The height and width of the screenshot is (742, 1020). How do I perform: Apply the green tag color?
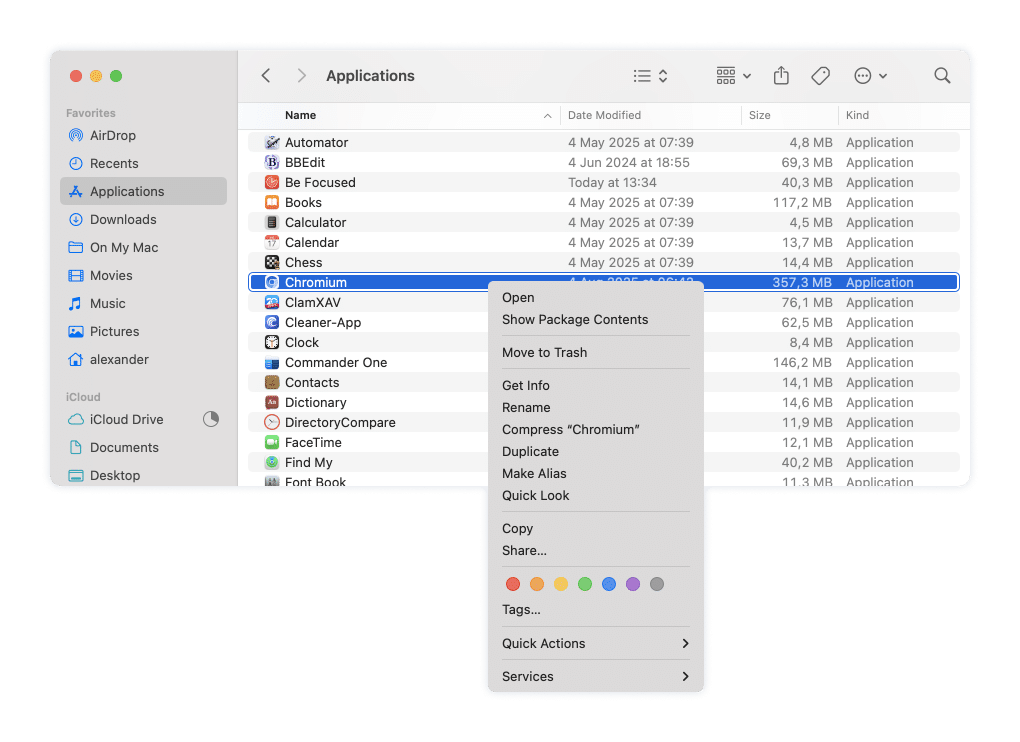(x=585, y=584)
